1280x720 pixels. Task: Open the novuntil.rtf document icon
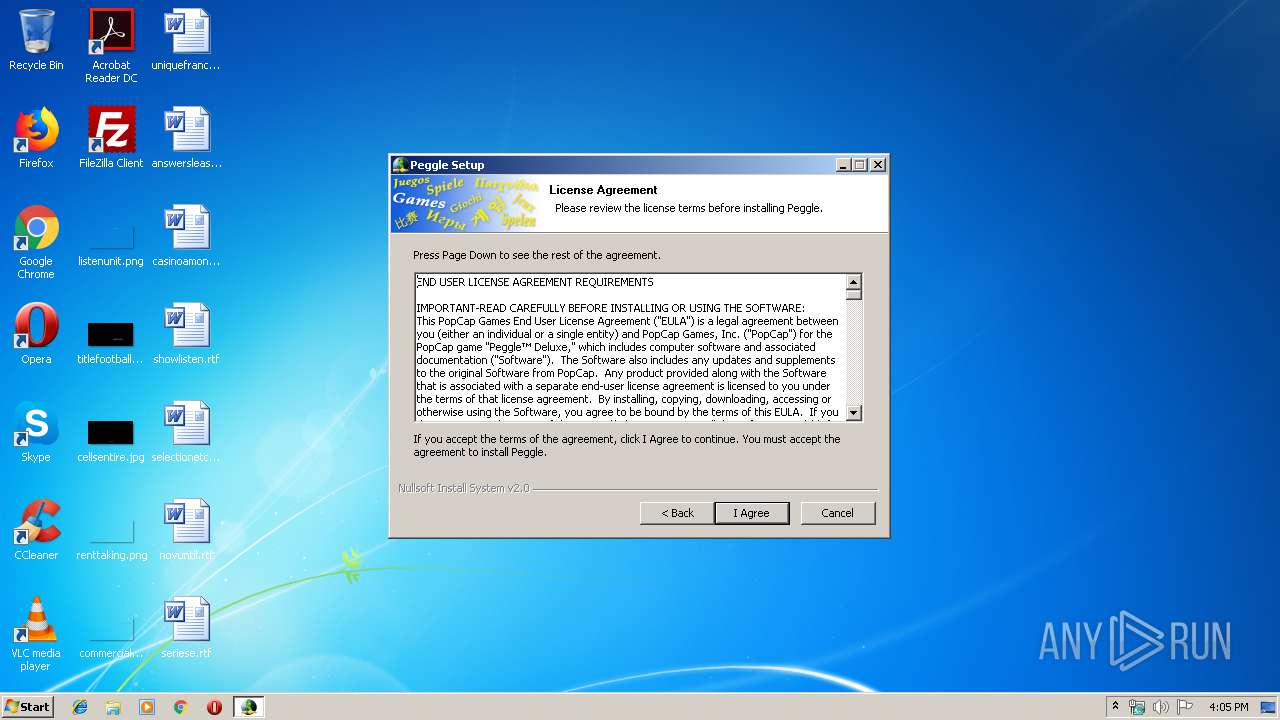[x=186, y=530]
